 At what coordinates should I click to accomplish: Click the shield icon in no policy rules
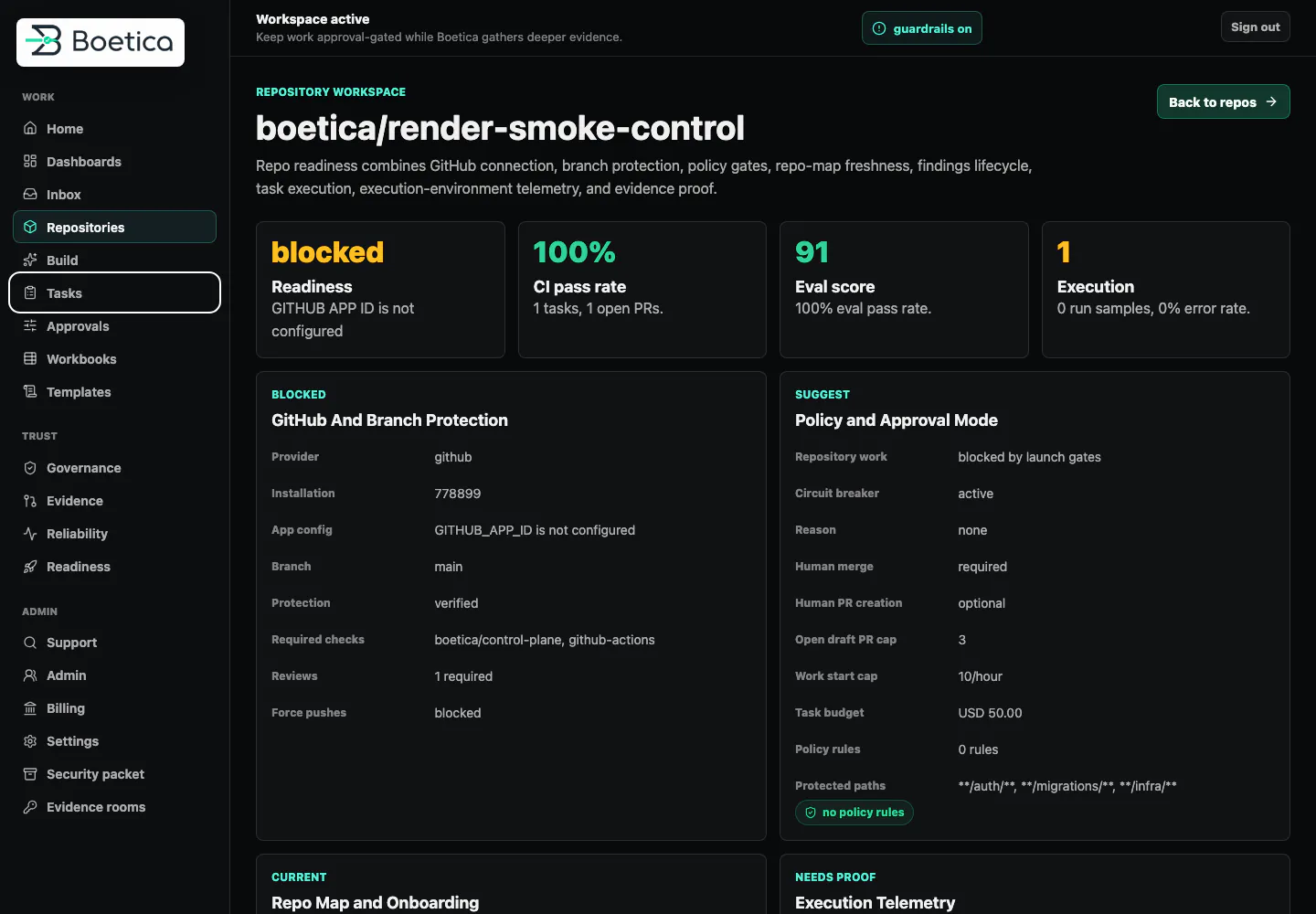tap(811, 813)
